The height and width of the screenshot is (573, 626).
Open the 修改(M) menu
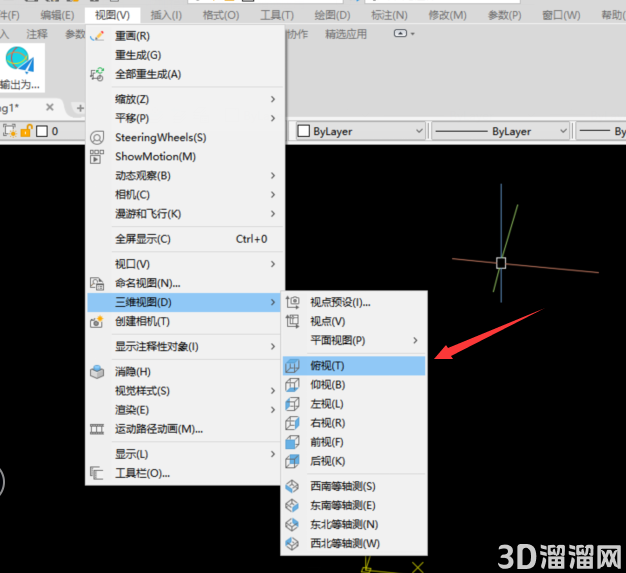(x=447, y=15)
